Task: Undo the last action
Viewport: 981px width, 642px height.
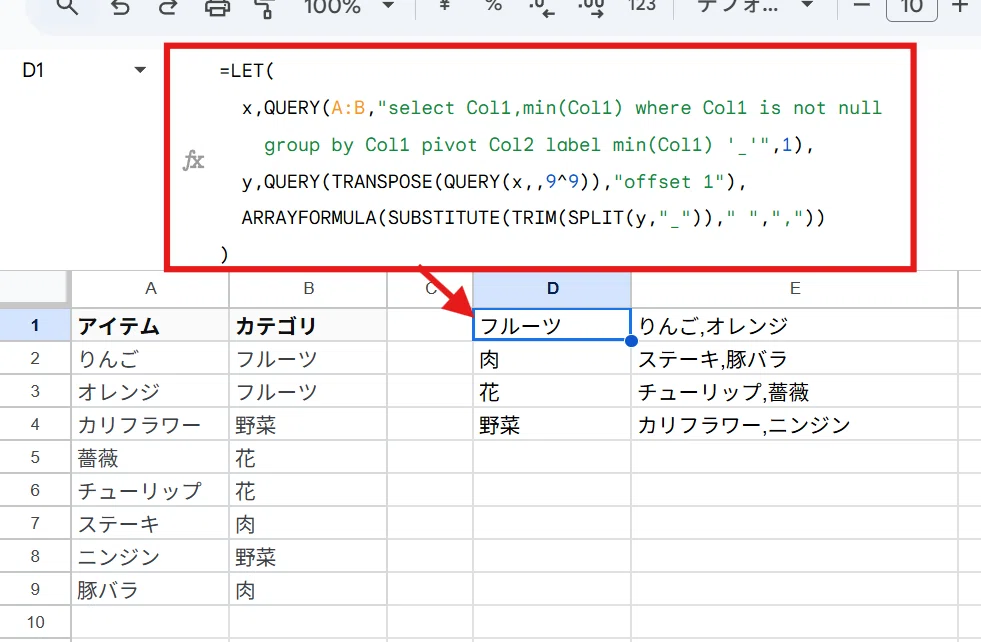Action: (x=119, y=7)
